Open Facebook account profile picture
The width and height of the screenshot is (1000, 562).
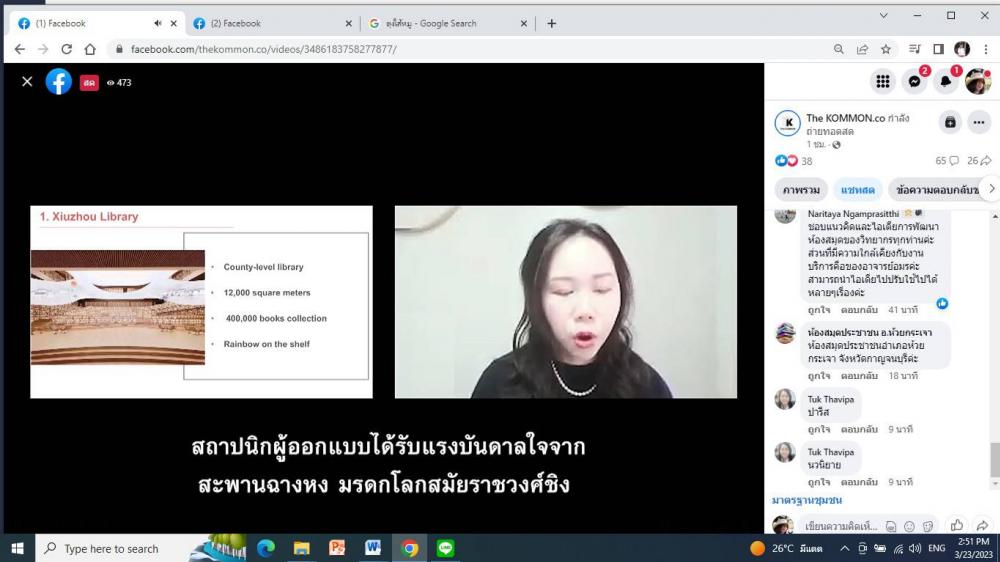pyautogui.click(x=978, y=82)
